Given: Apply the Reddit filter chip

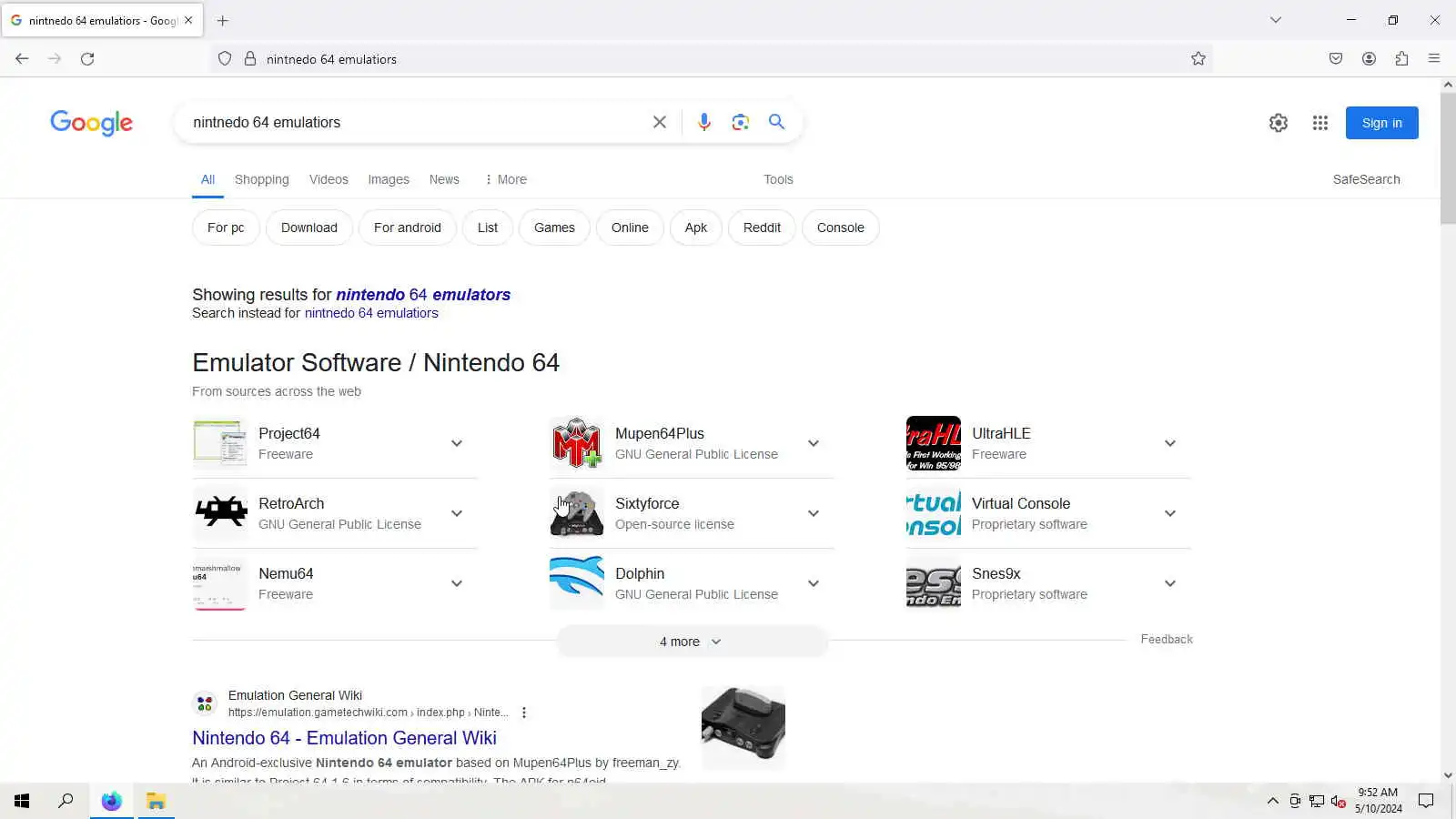Looking at the screenshot, I should tap(762, 227).
